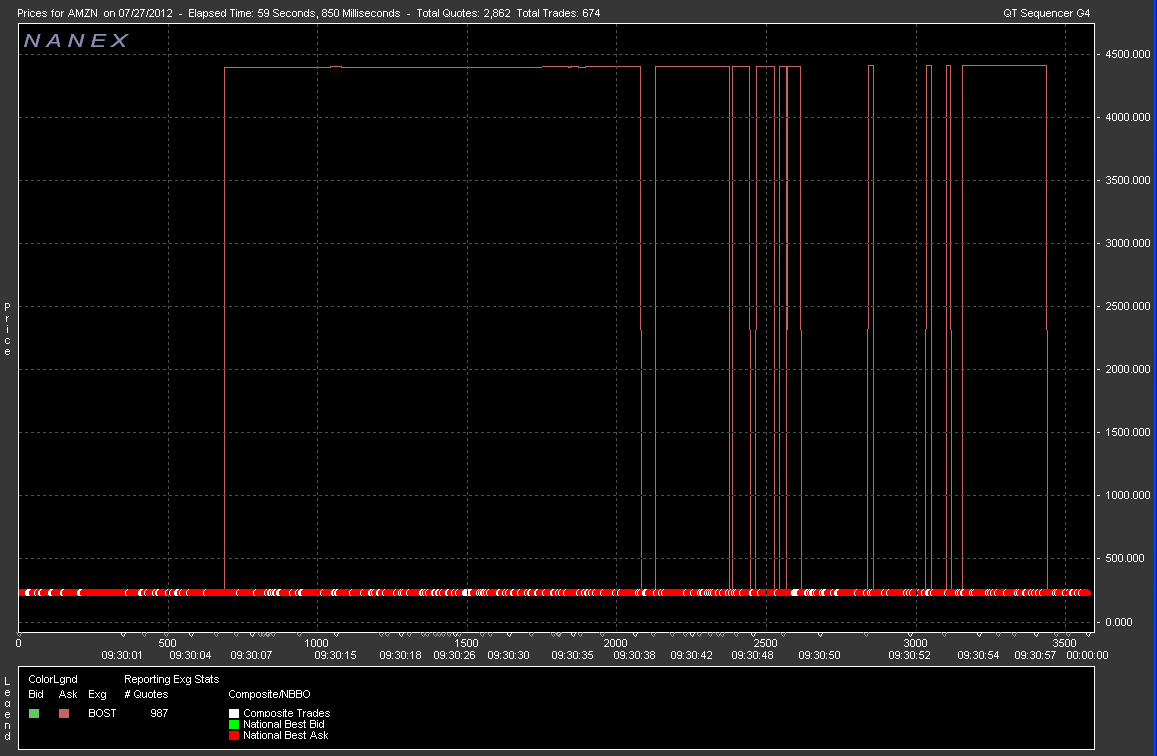Click the 'Ask' column label in legend
The image size is (1157, 756).
pos(68,694)
